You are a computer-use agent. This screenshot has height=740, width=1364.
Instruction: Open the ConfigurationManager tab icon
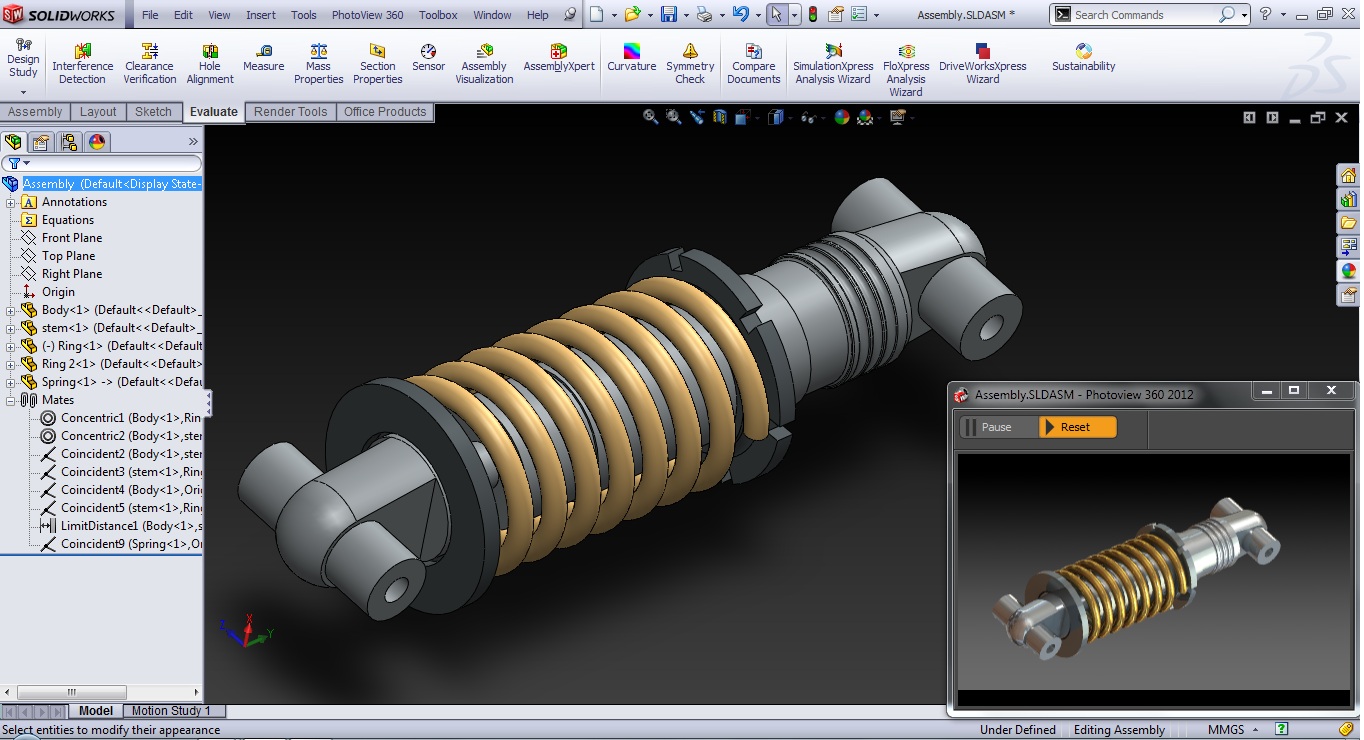(x=69, y=142)
